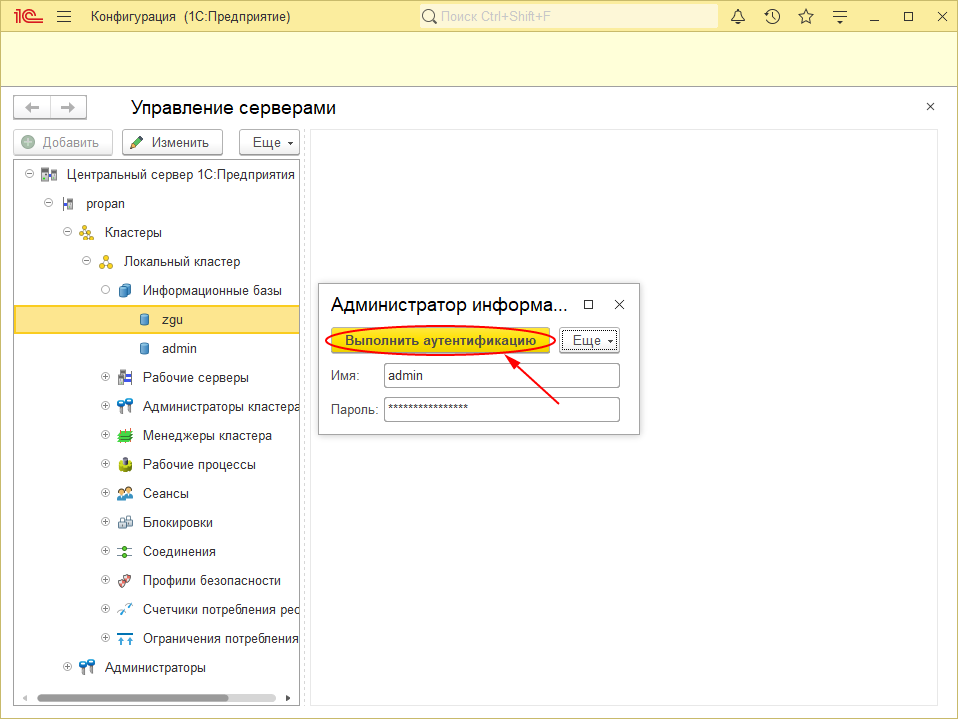Expand the Соединения node

pyautogui.click(x=105, y=550)
